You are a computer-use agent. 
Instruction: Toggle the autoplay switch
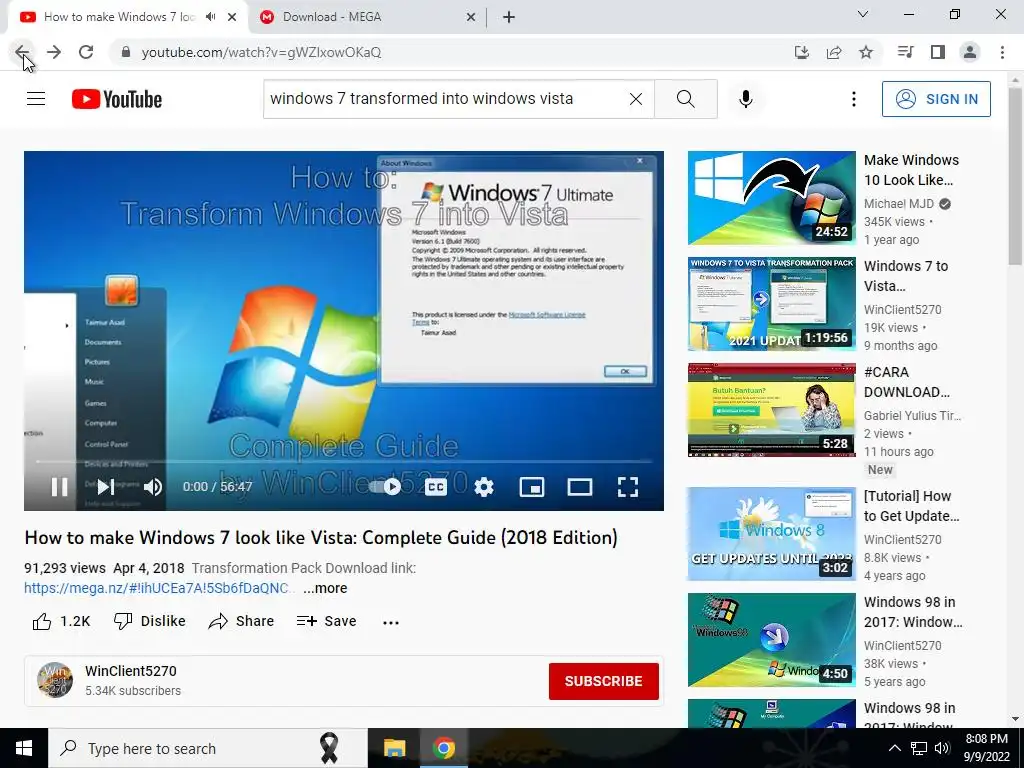point(385,487)
